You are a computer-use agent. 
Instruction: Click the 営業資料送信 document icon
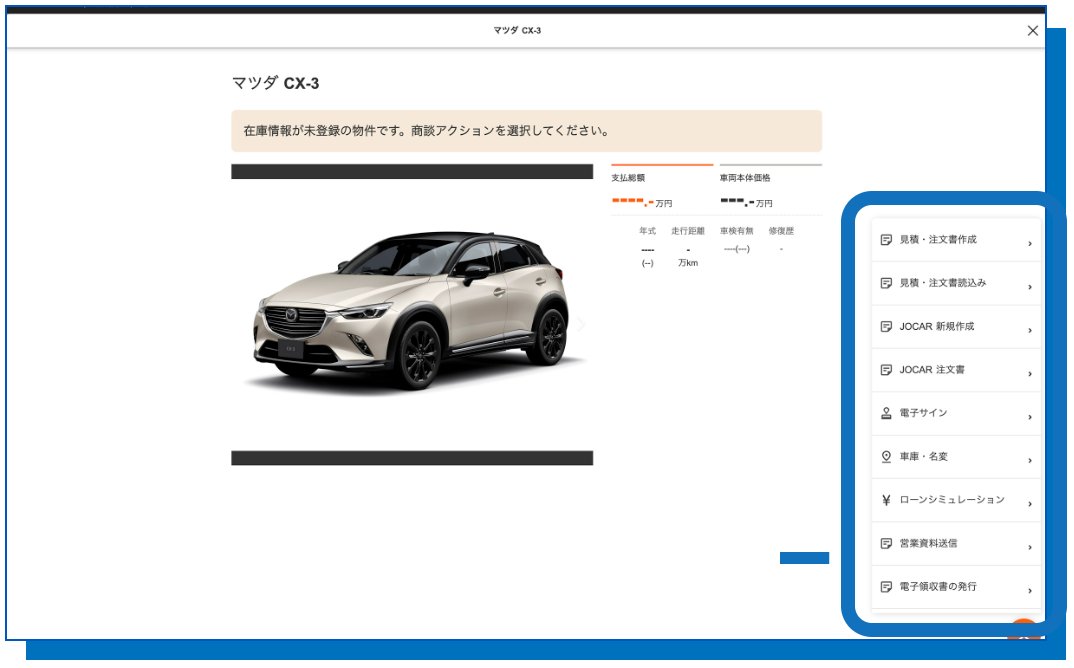click(x=886, y=543)
